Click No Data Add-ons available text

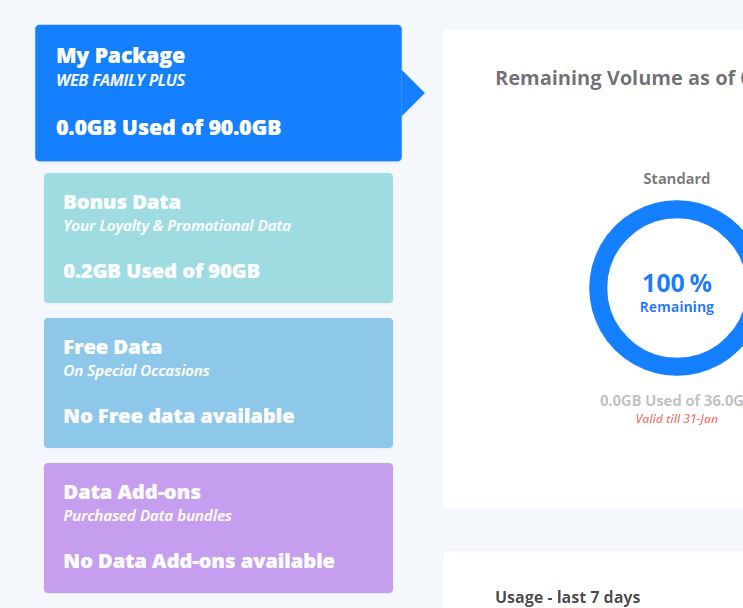pos(199,561)
